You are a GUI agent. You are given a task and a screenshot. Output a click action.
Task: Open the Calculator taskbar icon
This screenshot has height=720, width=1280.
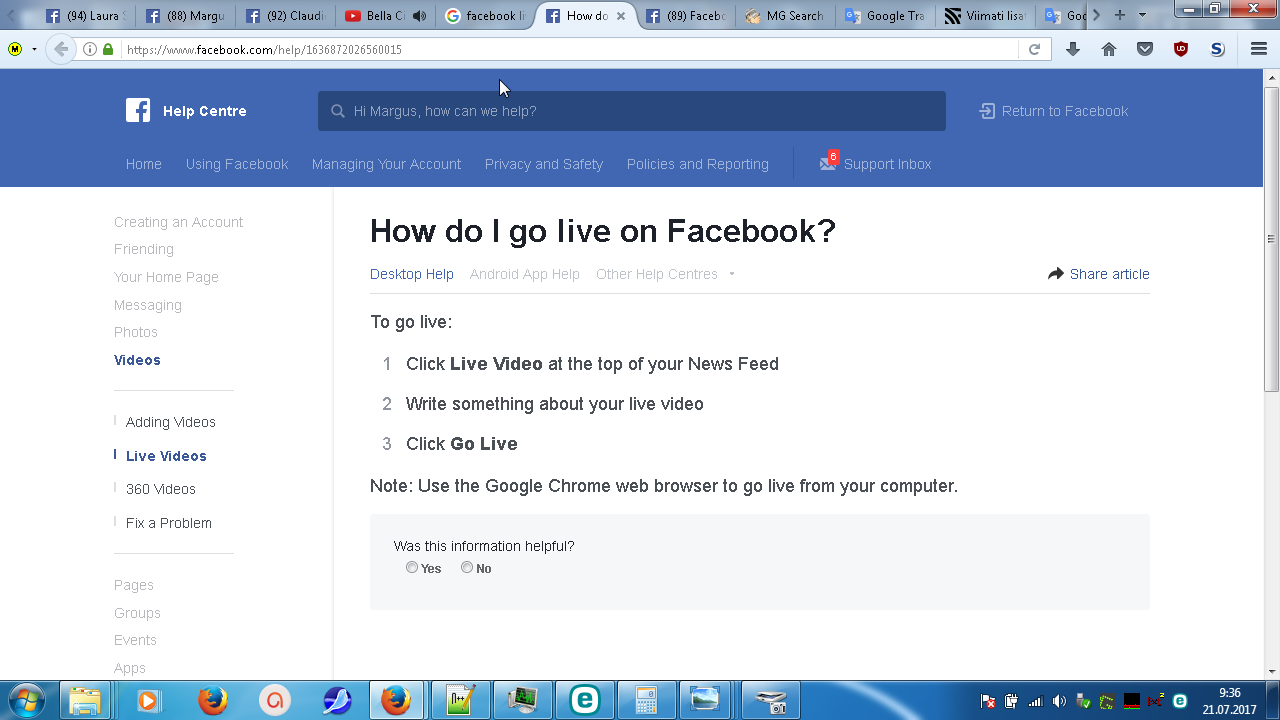coord(645,700)
